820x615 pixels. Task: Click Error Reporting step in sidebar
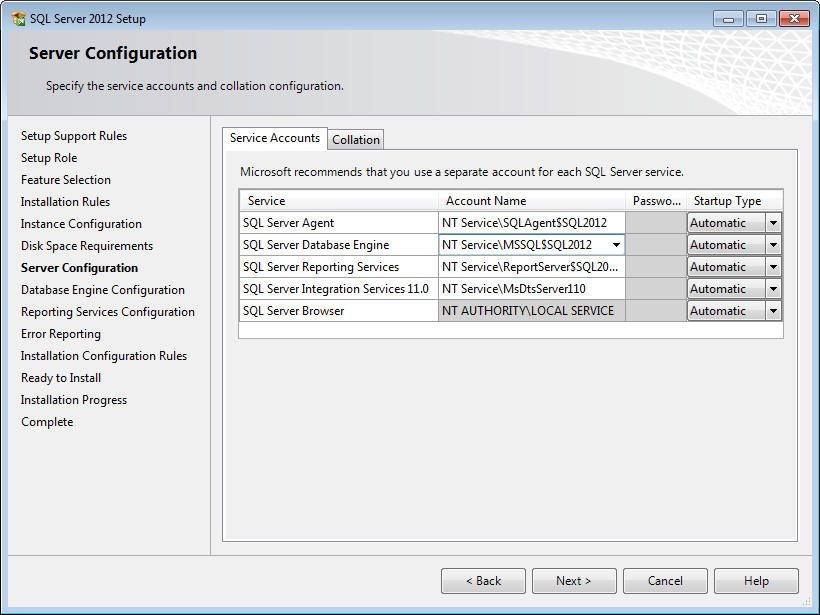coord(61,334)
